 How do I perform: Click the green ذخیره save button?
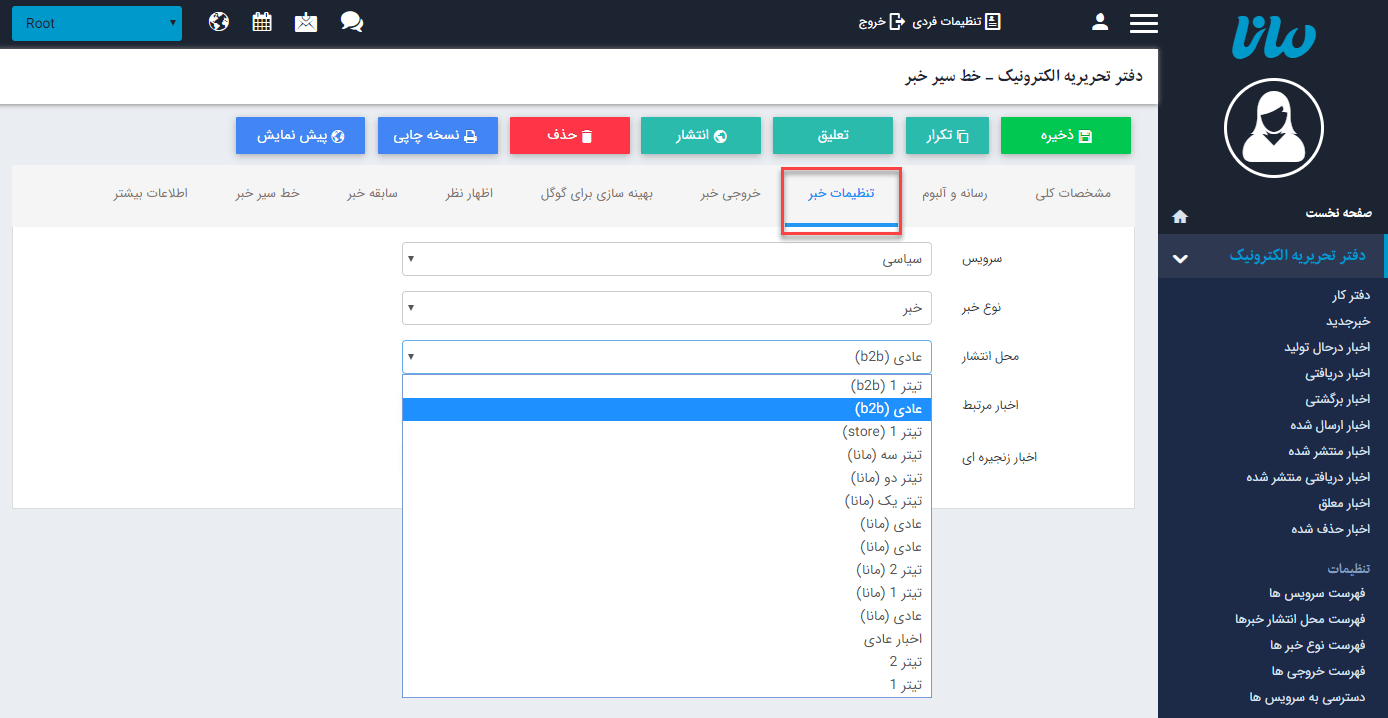[x=1065, y=135]
